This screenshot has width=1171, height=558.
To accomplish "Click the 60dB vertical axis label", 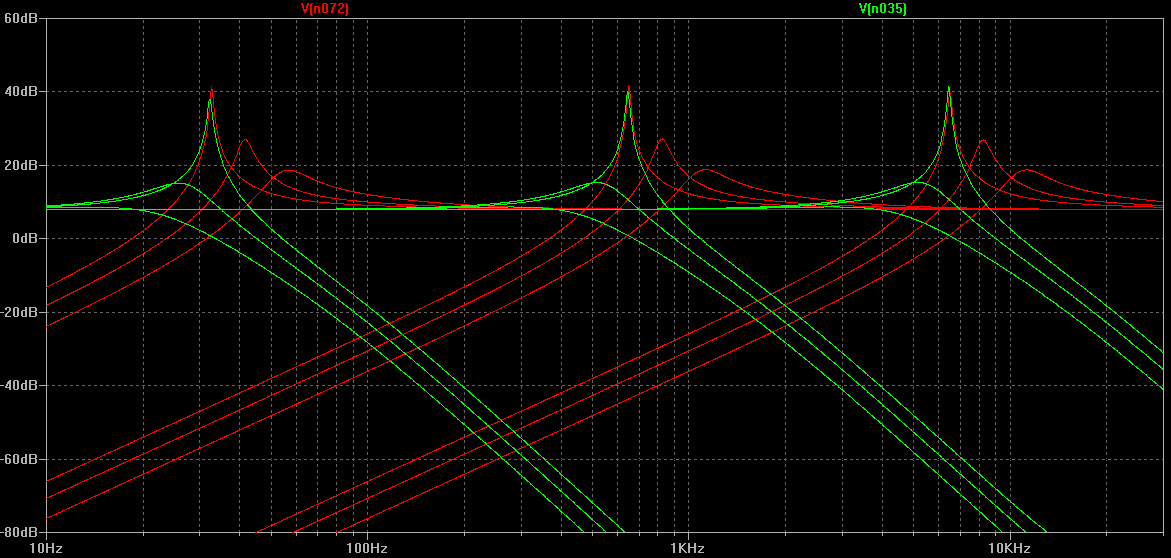I will pos(20,19).
